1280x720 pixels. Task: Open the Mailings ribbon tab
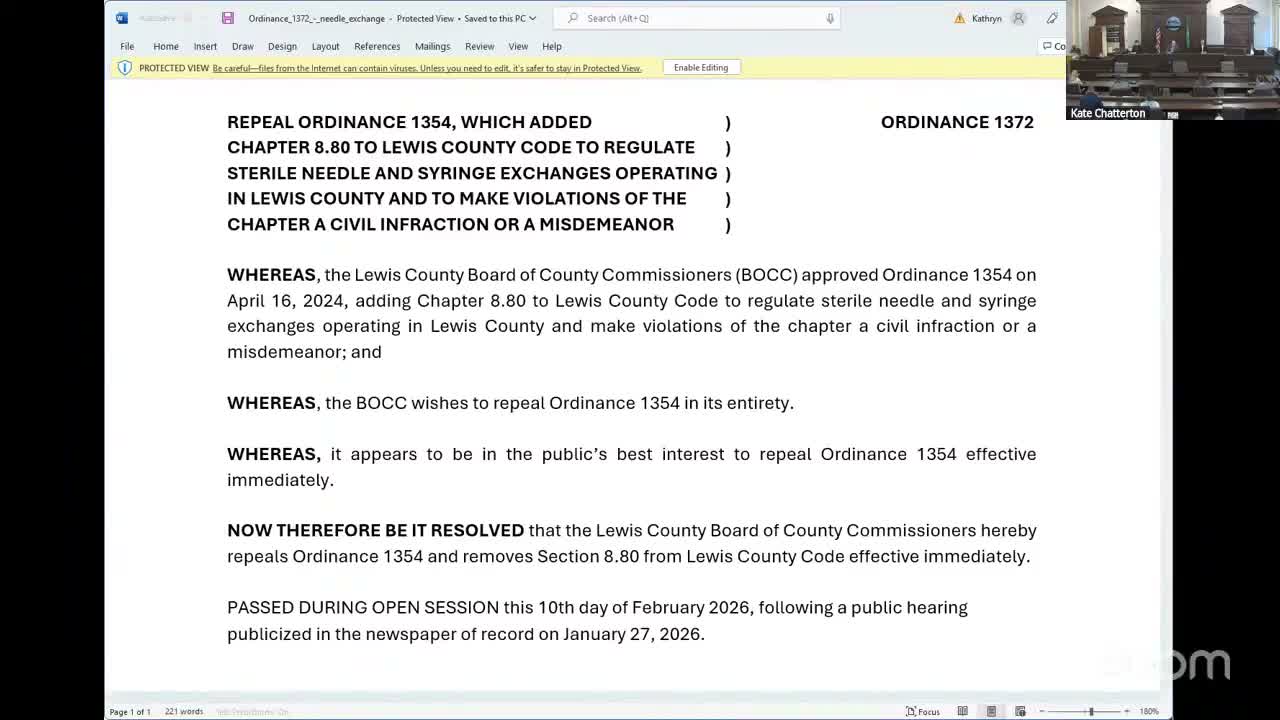point(433,46)
